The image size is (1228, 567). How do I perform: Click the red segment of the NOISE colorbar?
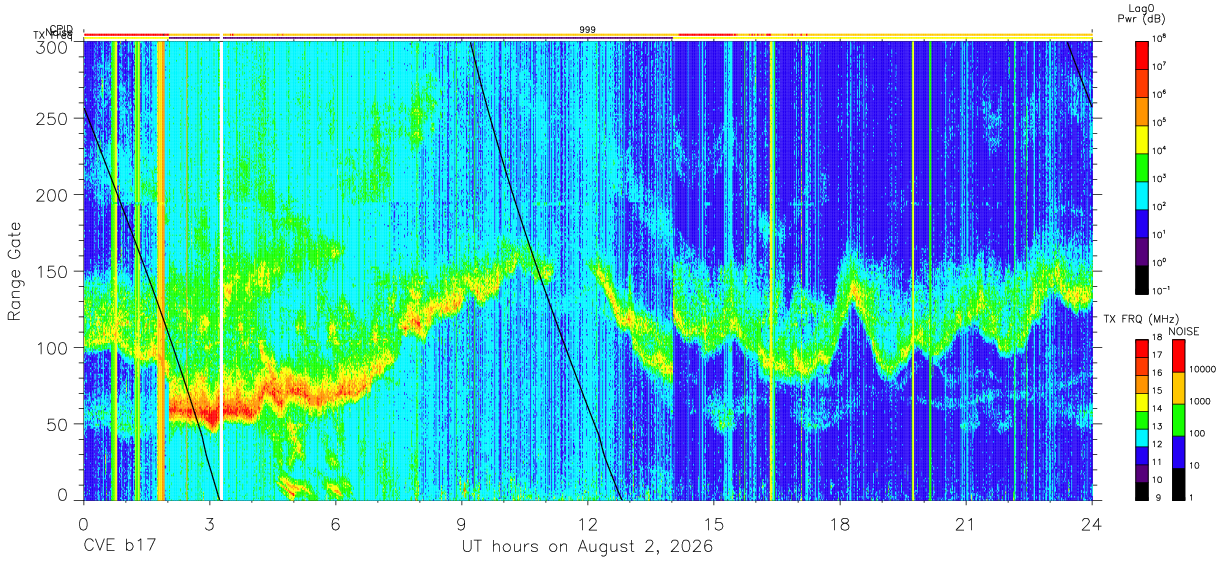click(1180, 356)
